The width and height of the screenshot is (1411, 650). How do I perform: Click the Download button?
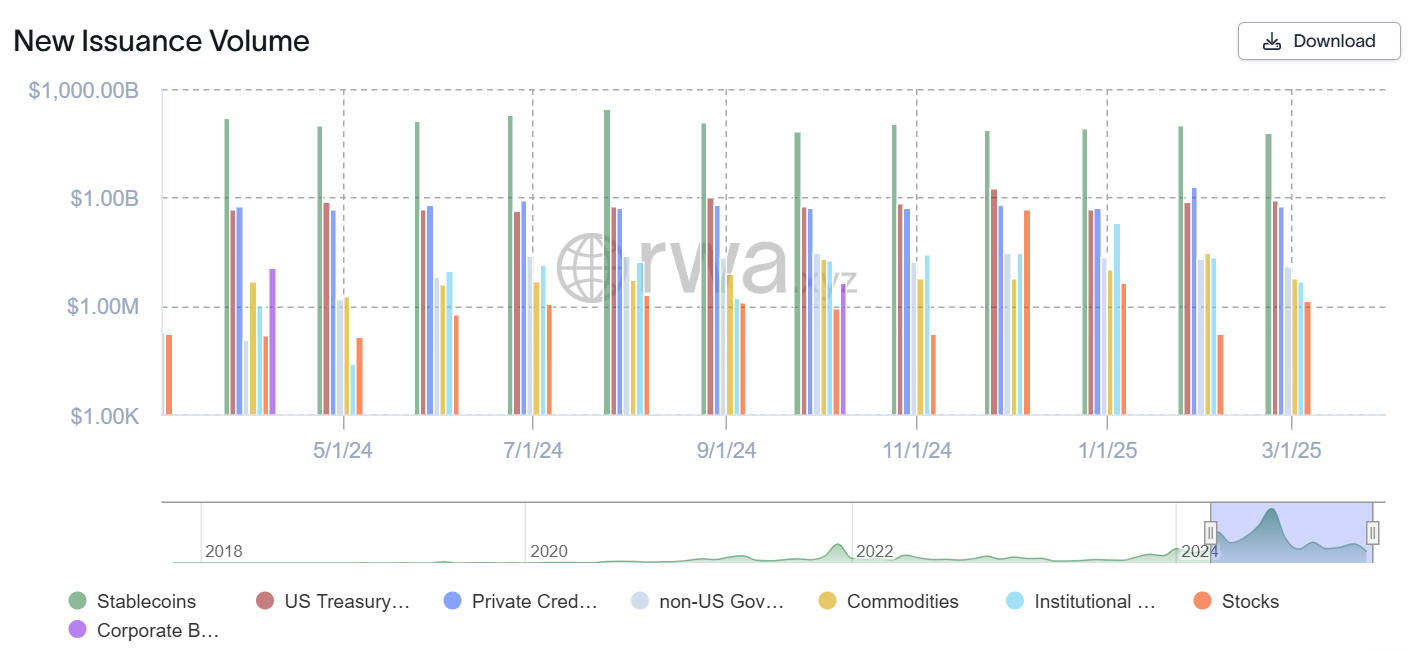click(x=1319, y=41)
